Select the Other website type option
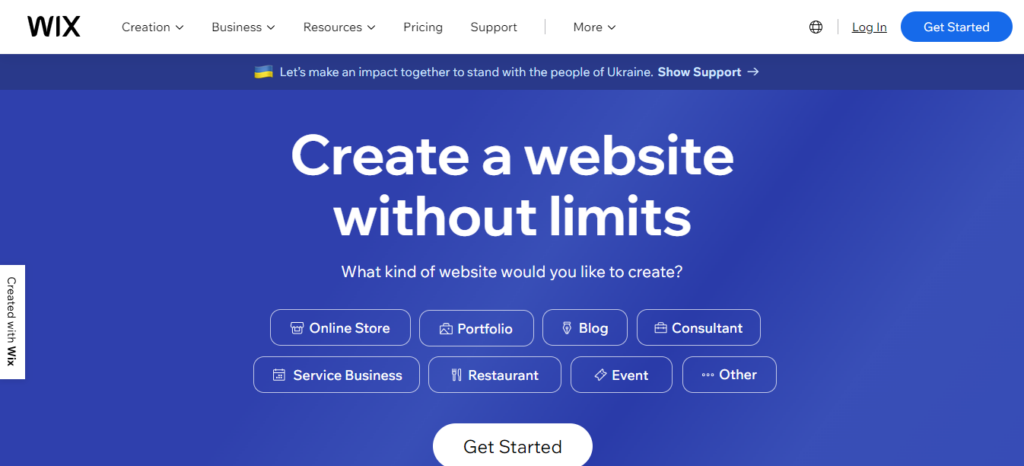The height and width of the screenshot is (466, 1024). [x=729, y=375]
